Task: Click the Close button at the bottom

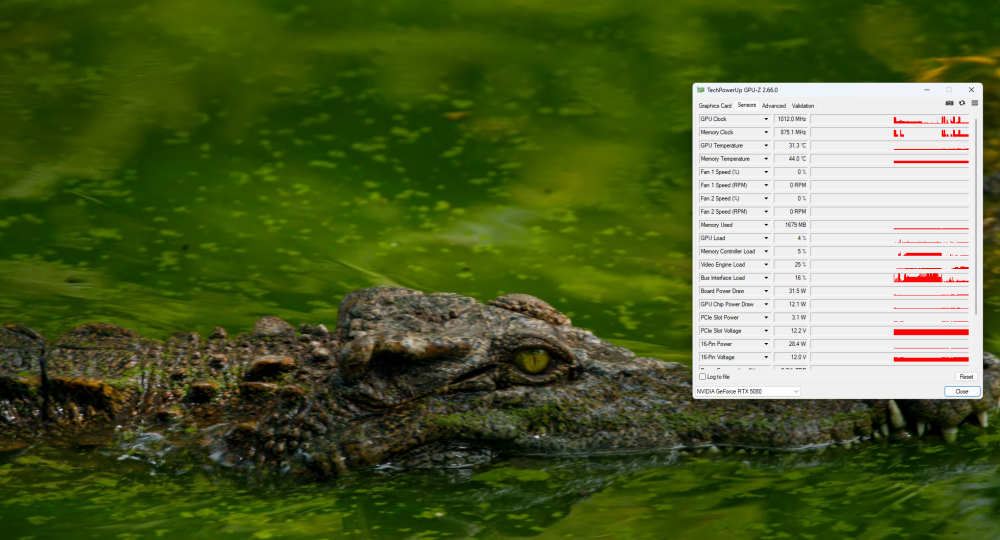Action: point(961,391)
